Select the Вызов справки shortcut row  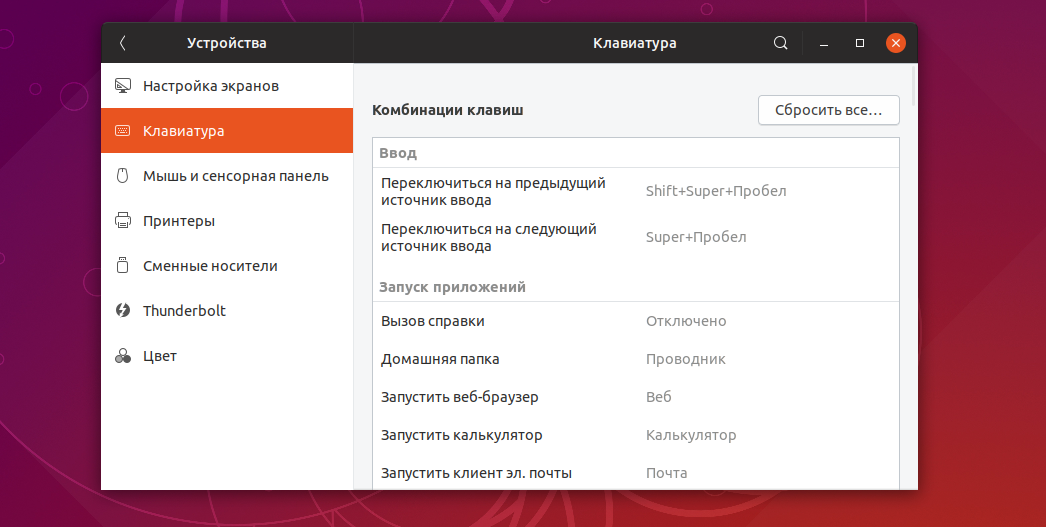click(x=635, y=321)
